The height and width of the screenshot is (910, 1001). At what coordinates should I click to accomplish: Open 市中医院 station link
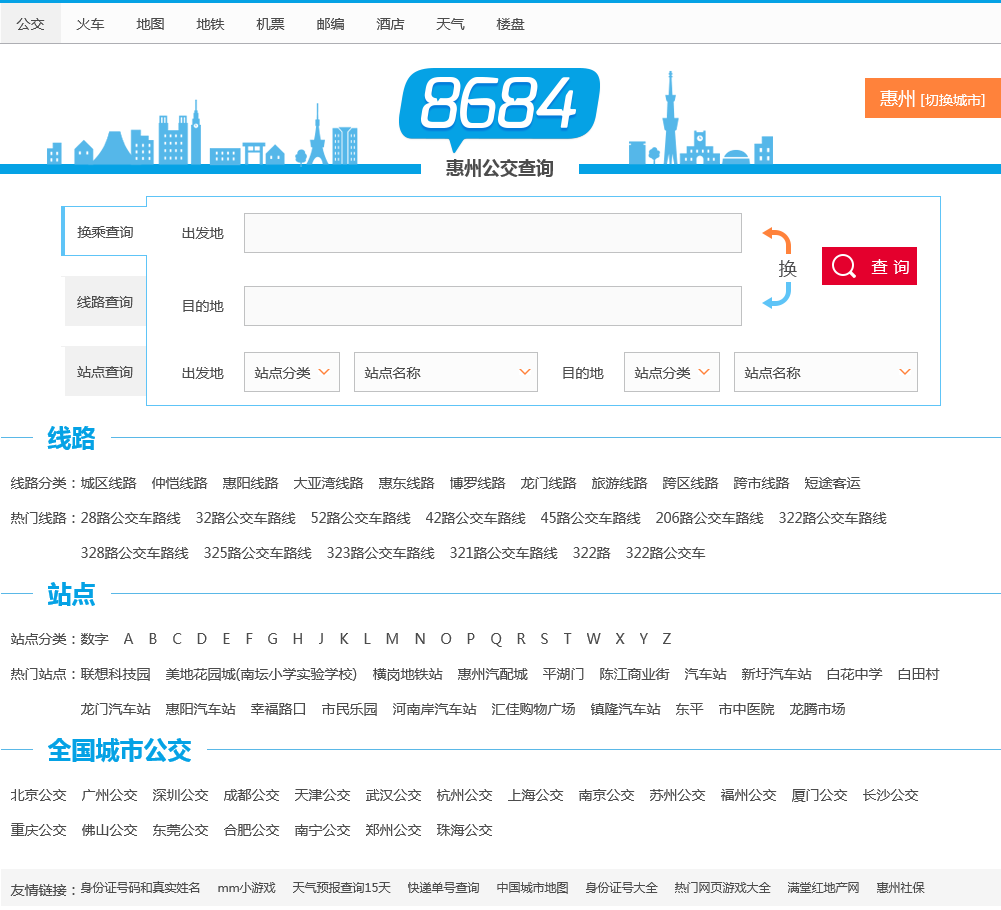point(746,709)
